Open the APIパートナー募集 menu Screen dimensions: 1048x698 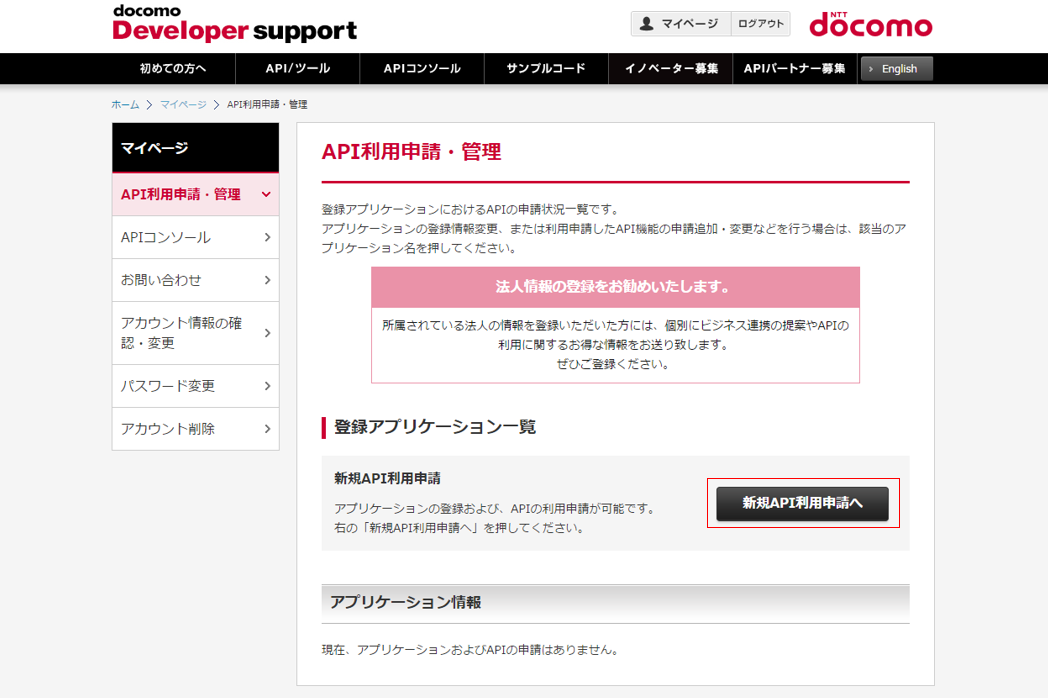tap(795, 68)
